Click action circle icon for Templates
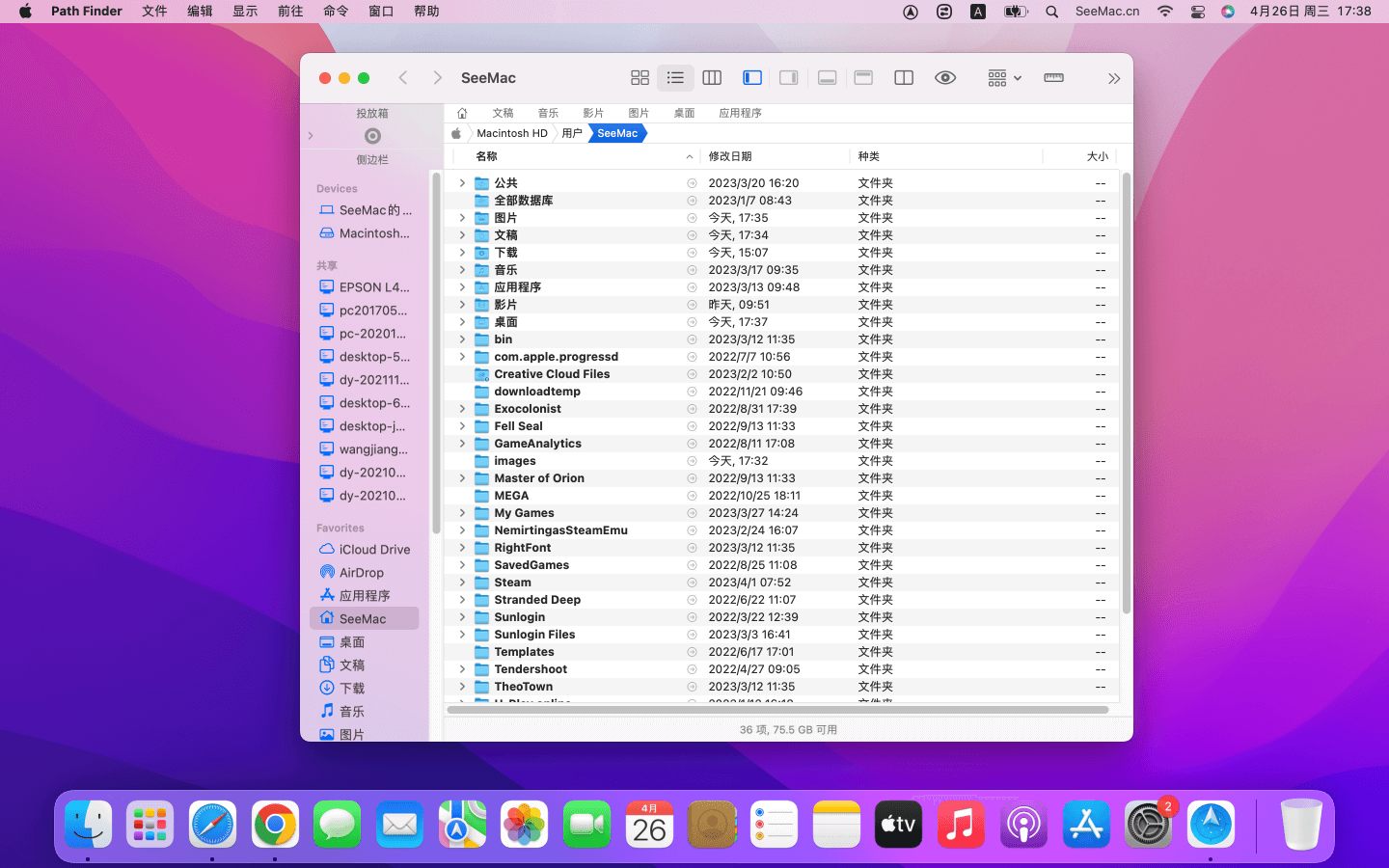 click(x=692, y=652)
